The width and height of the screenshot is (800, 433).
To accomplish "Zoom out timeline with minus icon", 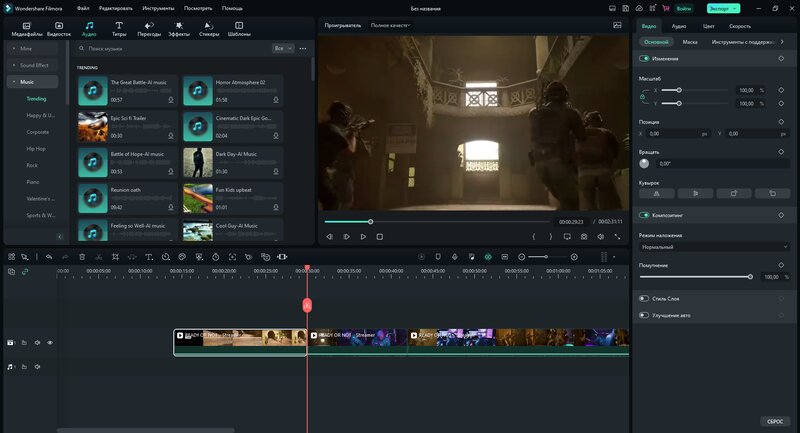I will pyautogui.click(x=521, y=257).
